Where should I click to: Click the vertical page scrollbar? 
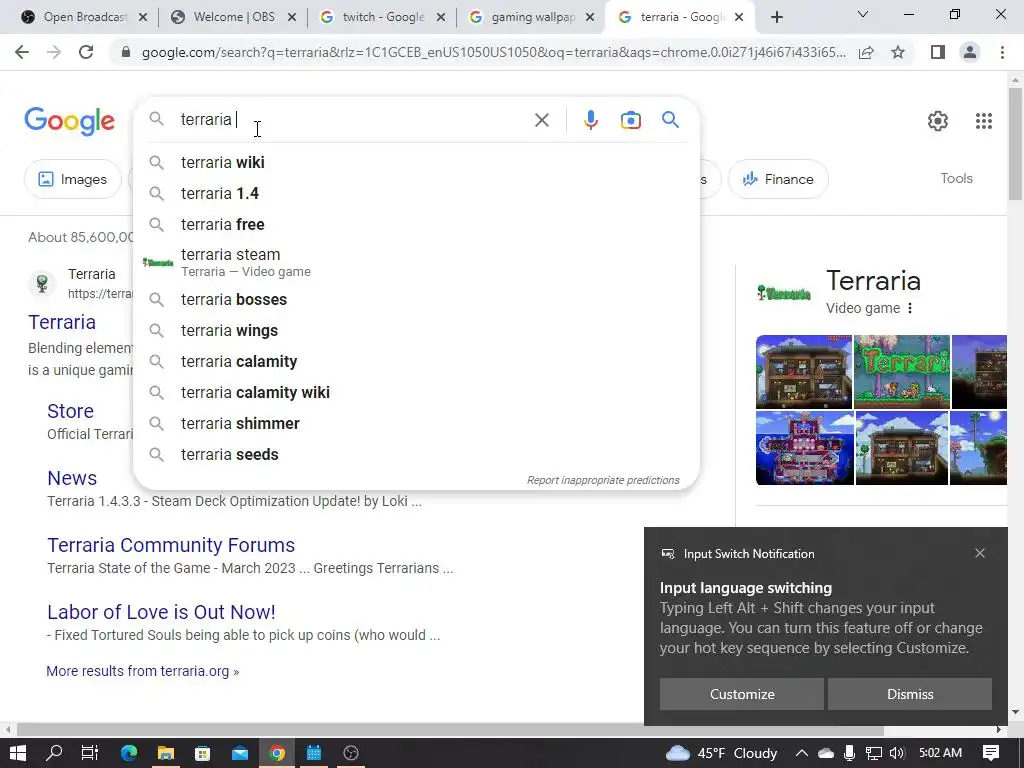[x=1015, y=144]
